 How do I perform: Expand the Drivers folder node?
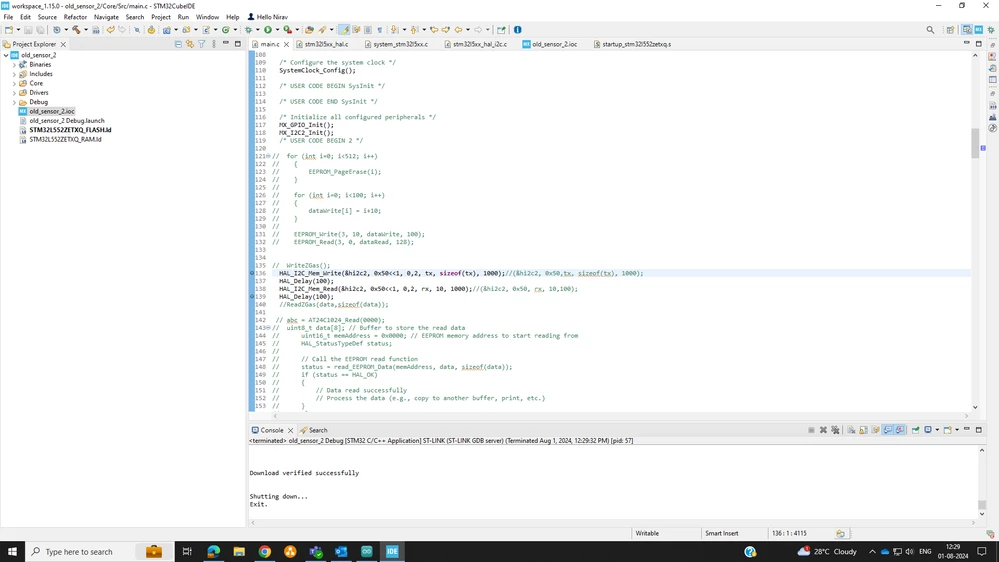15,92
